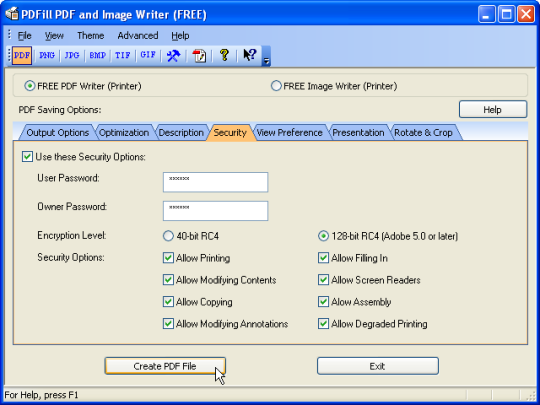
Task: Uncheck Allow Modifying Annotations
Action: (x=168, y=324)
